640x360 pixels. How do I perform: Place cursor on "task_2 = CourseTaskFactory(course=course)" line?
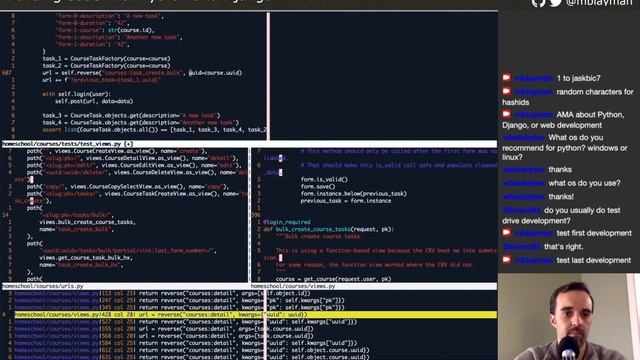click(x=106, y=66)
